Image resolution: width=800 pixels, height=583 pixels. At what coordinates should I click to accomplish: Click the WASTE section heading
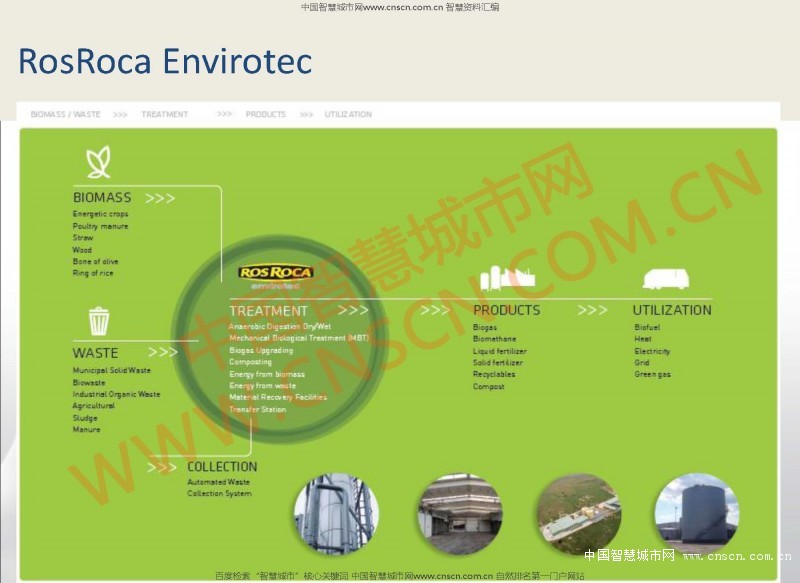tap(95, 353)
